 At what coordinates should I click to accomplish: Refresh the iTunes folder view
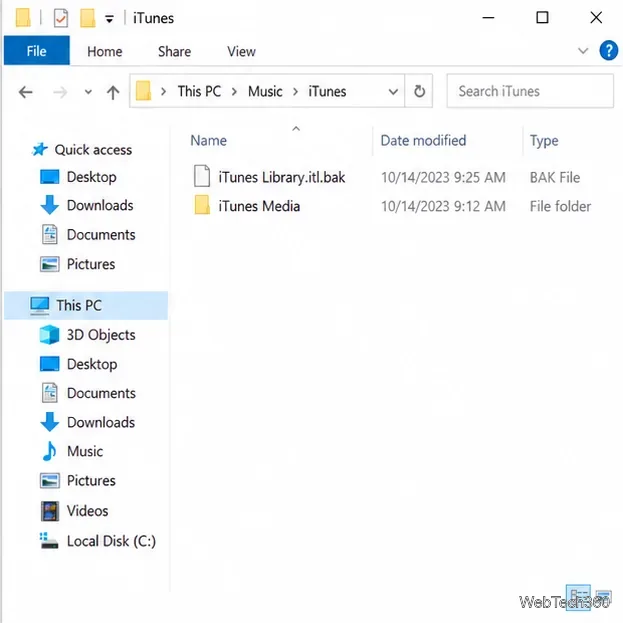(x=419, y=91)
